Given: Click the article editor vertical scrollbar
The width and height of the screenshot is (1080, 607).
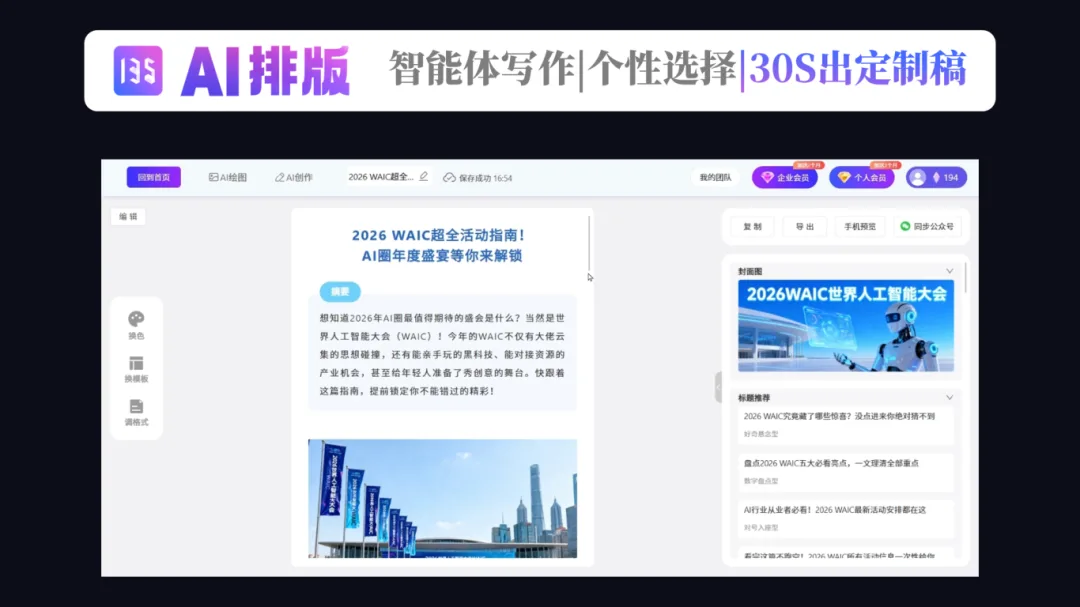Looking at the screenshot, I should [x=589, y=244].
